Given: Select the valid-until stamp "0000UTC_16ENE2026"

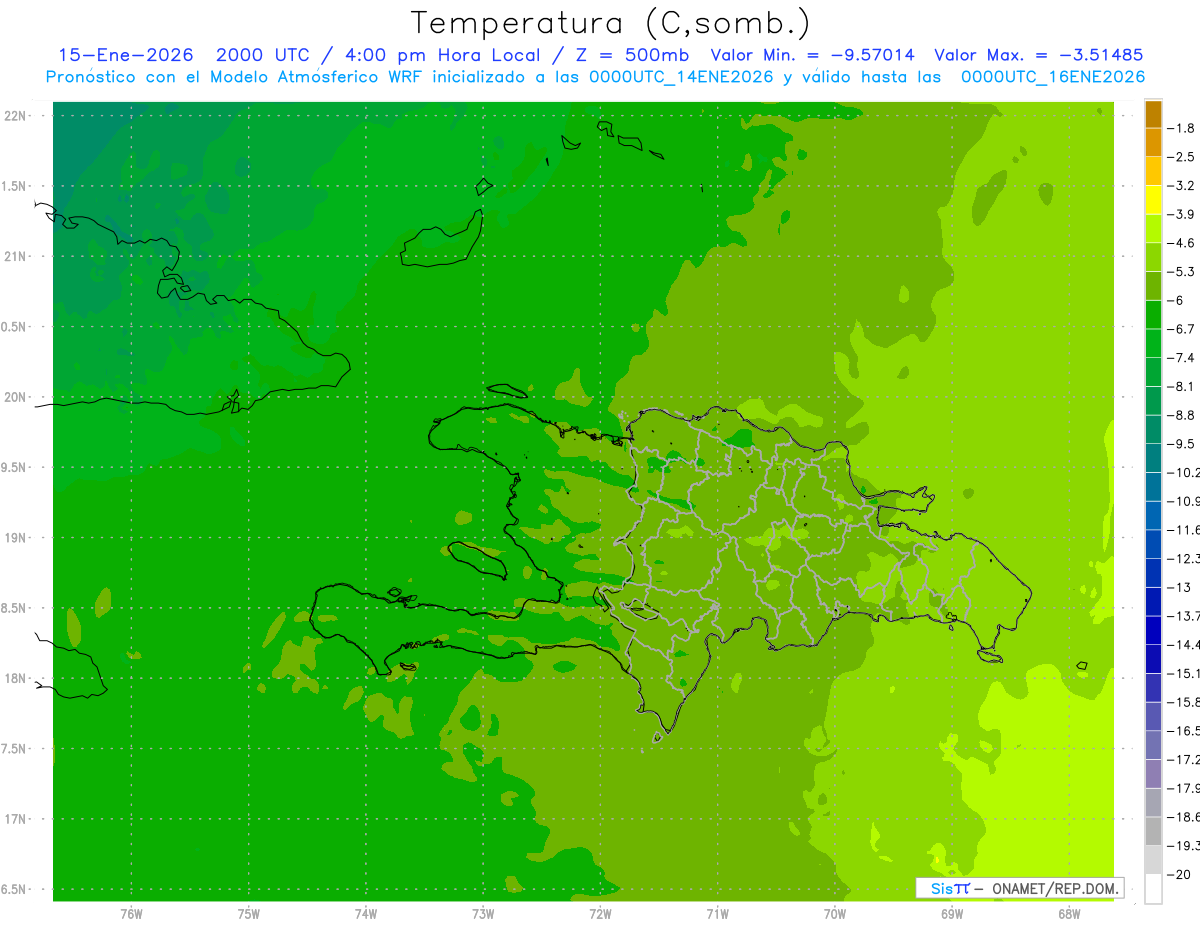Looking at the screenshot, I should coord(1052,77).
